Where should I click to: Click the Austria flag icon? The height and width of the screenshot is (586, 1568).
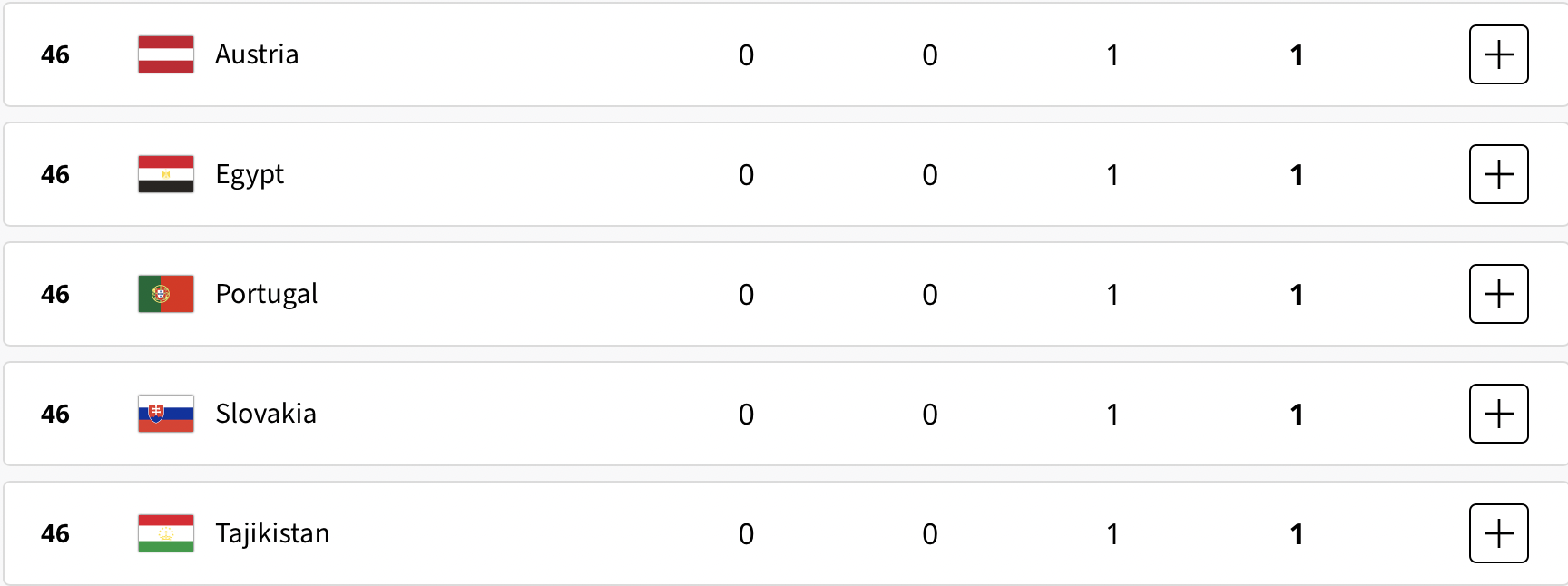click(x=166, y=54)
